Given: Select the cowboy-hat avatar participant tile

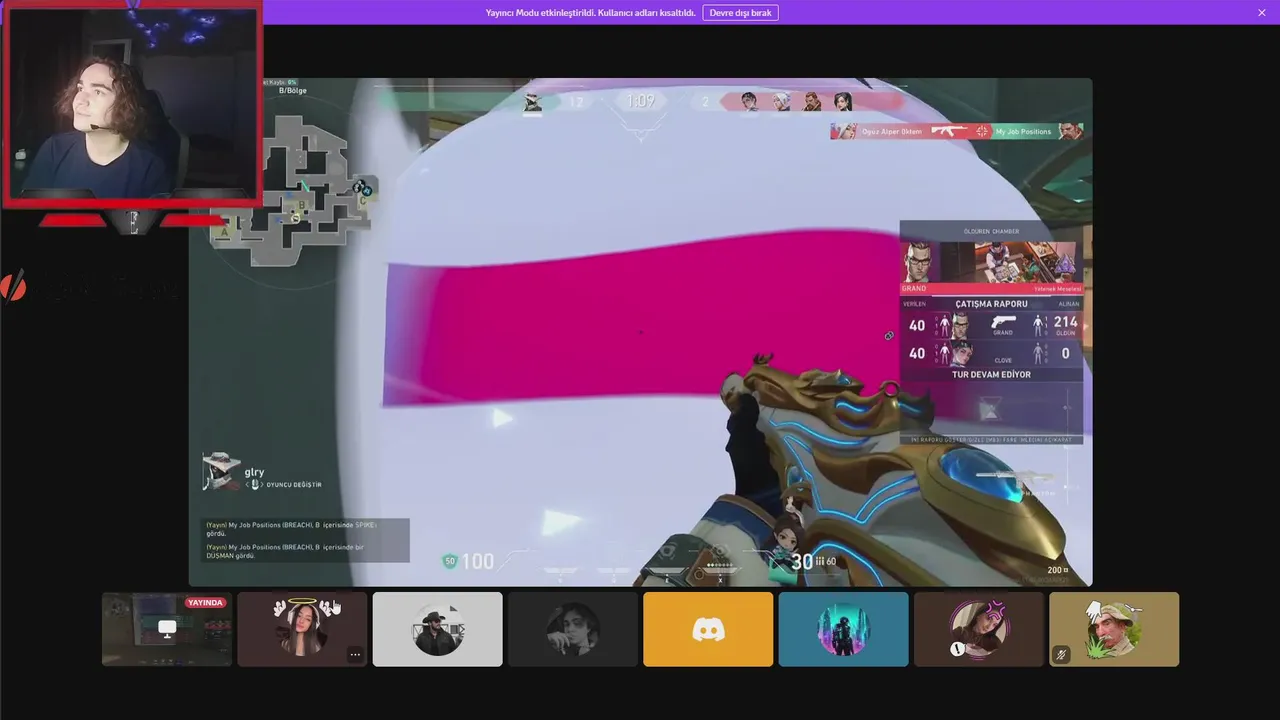Looking at the screenshot, I should point(438,629).
